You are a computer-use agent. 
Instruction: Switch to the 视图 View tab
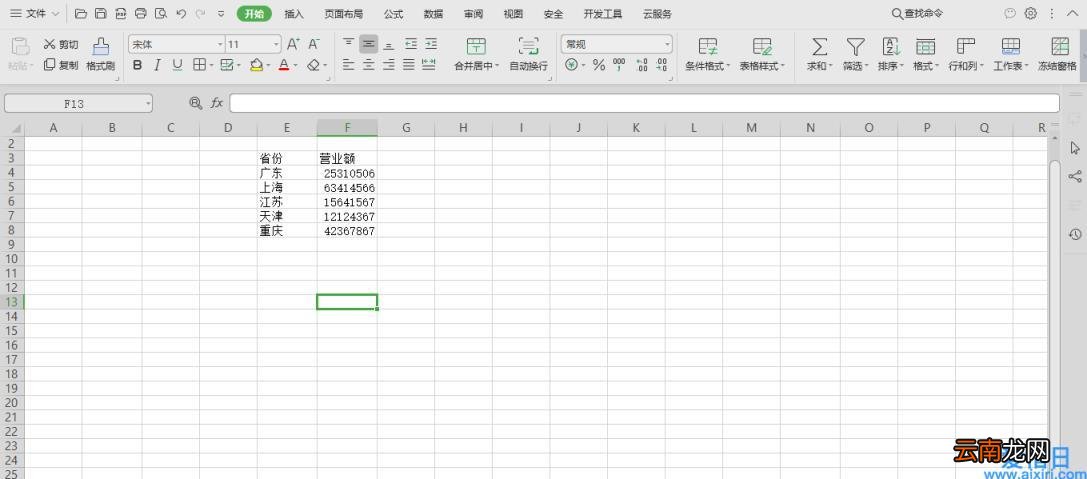513,14
